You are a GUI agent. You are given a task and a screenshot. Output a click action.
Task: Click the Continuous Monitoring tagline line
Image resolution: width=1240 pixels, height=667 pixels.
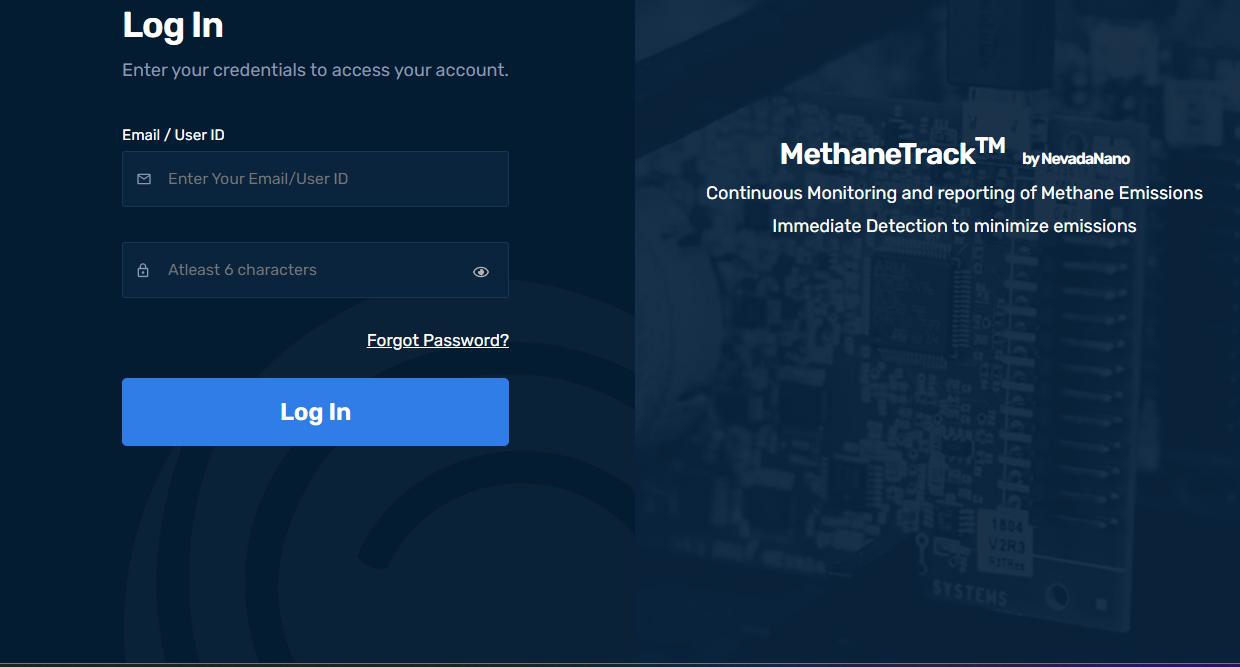click(x=954, y=193)
